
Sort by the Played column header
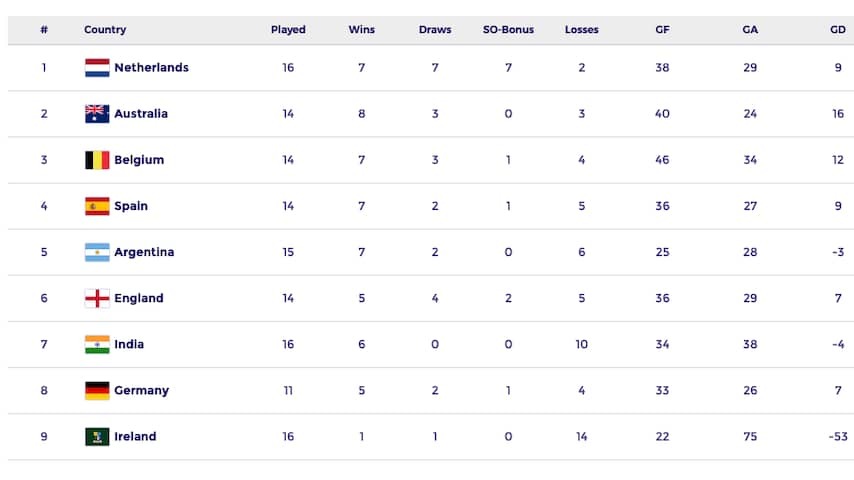pyautogui.click(x=288, y=29)
